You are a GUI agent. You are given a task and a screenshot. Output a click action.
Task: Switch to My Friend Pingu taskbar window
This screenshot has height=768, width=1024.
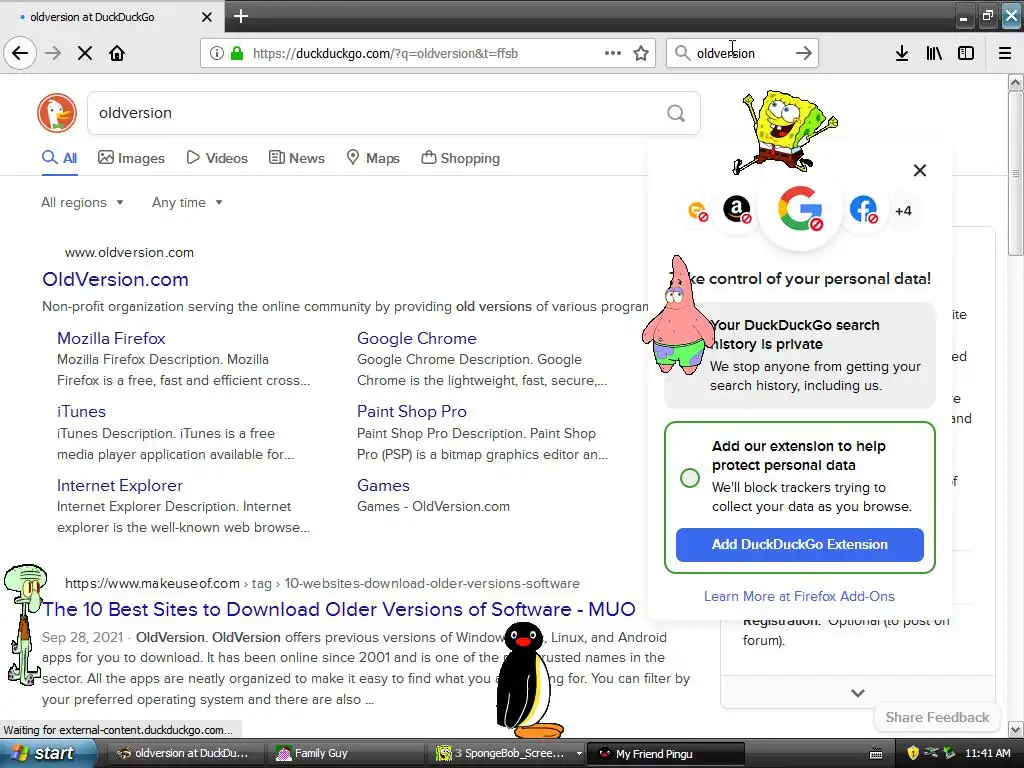tap(665, 754)
